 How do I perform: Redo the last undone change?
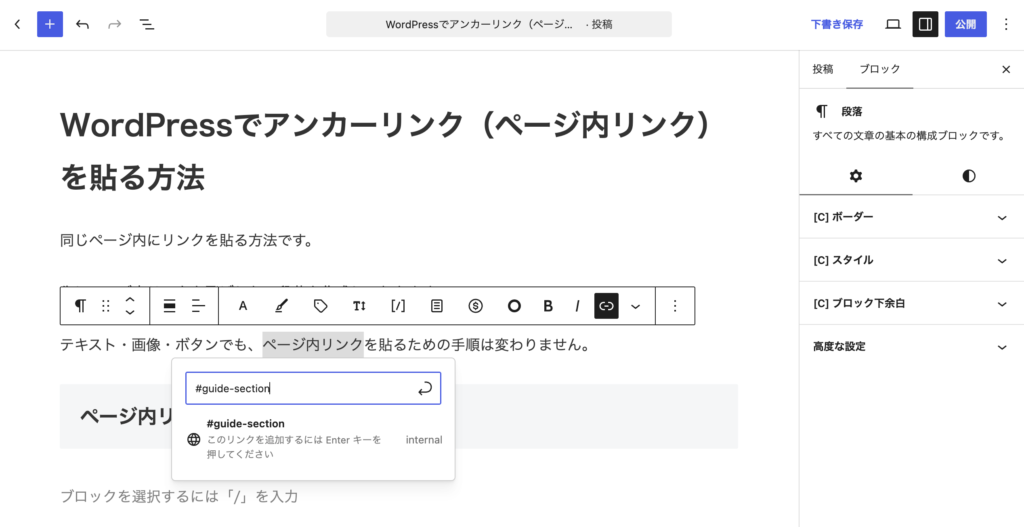tap(114, 24)
